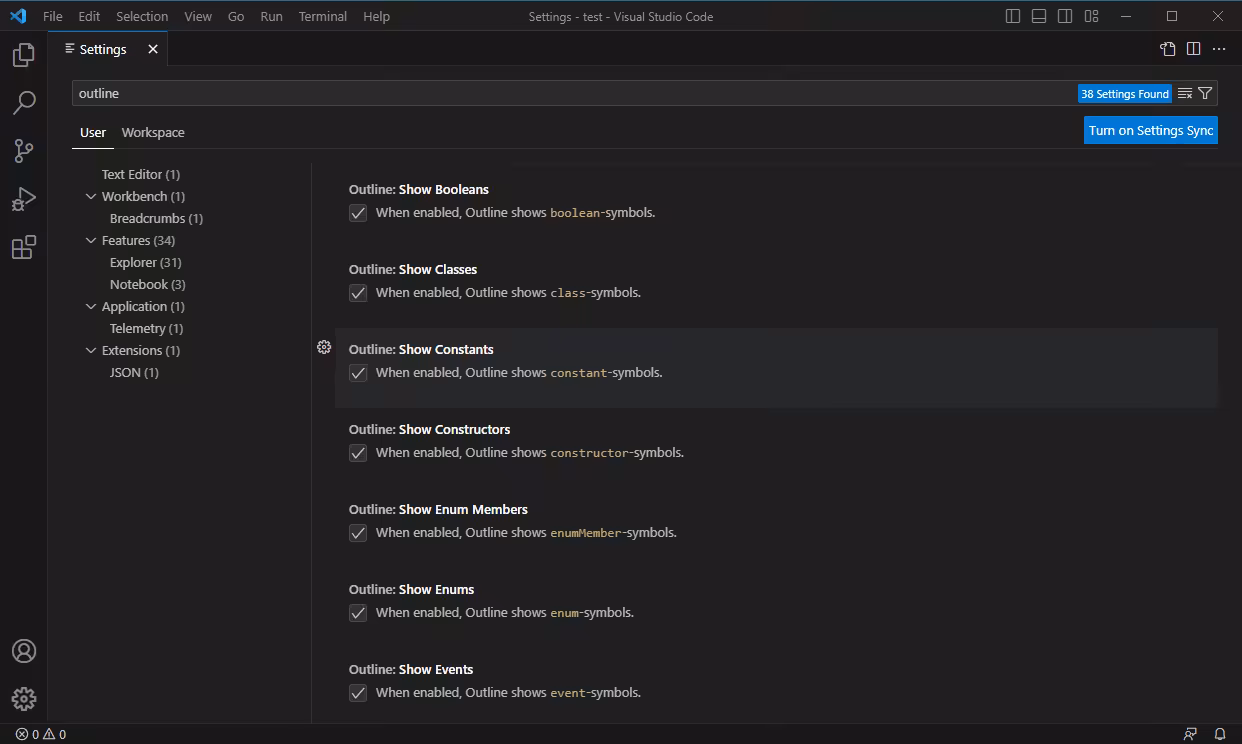Collapse the Features settings group

pyautogui.click(x=91, y=240)
